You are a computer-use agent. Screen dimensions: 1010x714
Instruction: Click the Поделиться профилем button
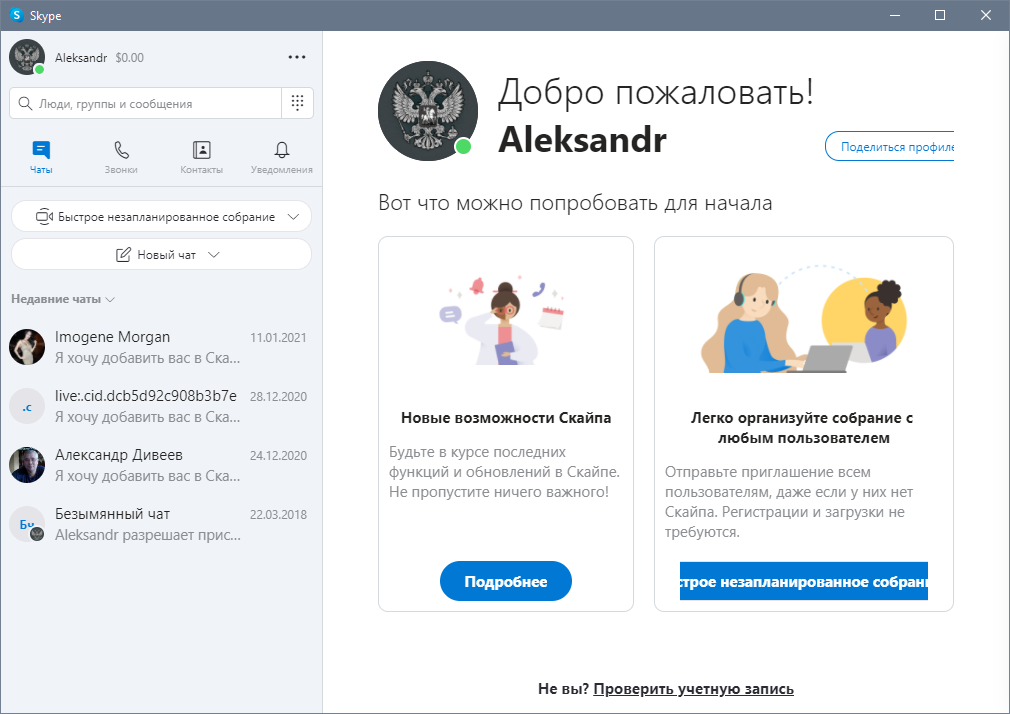[x=890, y=146]
